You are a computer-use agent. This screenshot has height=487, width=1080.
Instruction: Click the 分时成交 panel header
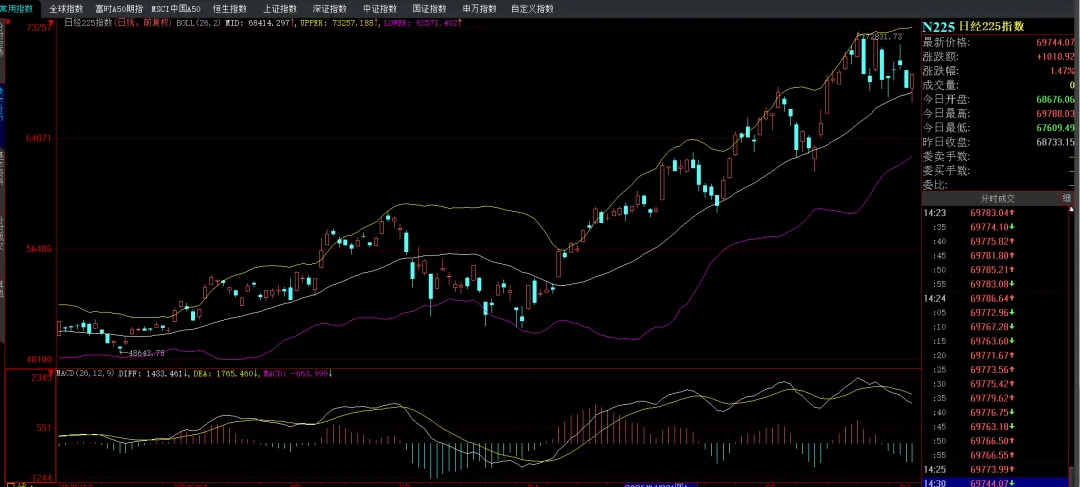click(x=991, y=198)
